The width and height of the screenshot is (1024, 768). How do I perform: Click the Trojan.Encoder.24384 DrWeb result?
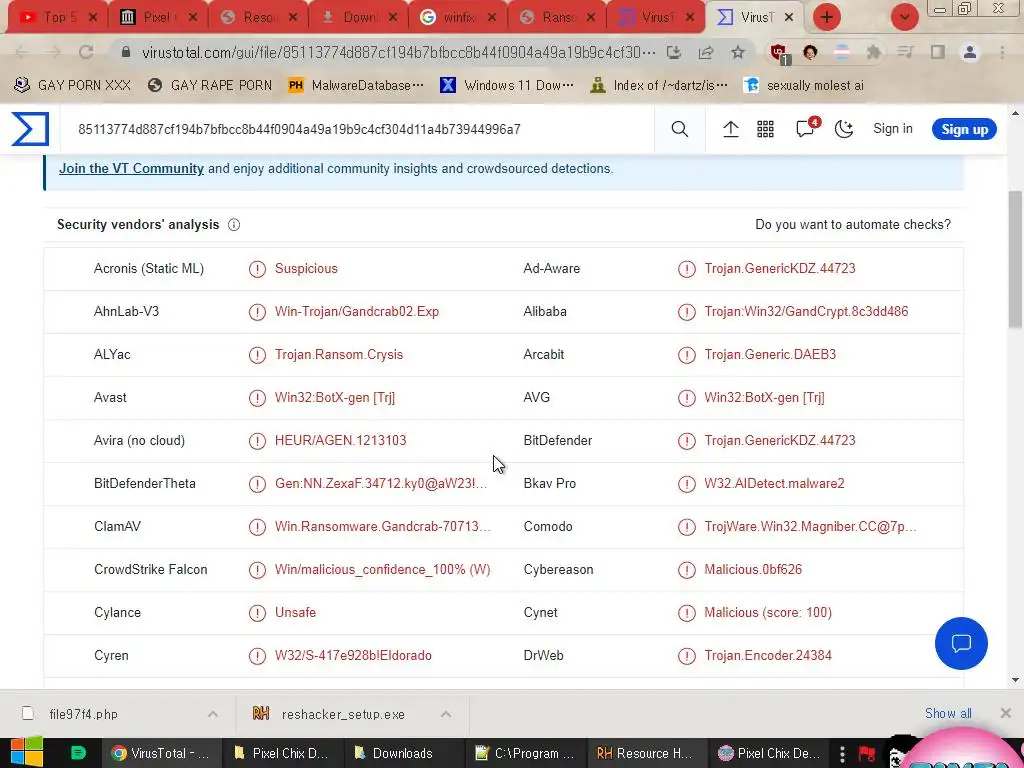tap(768, 656)
